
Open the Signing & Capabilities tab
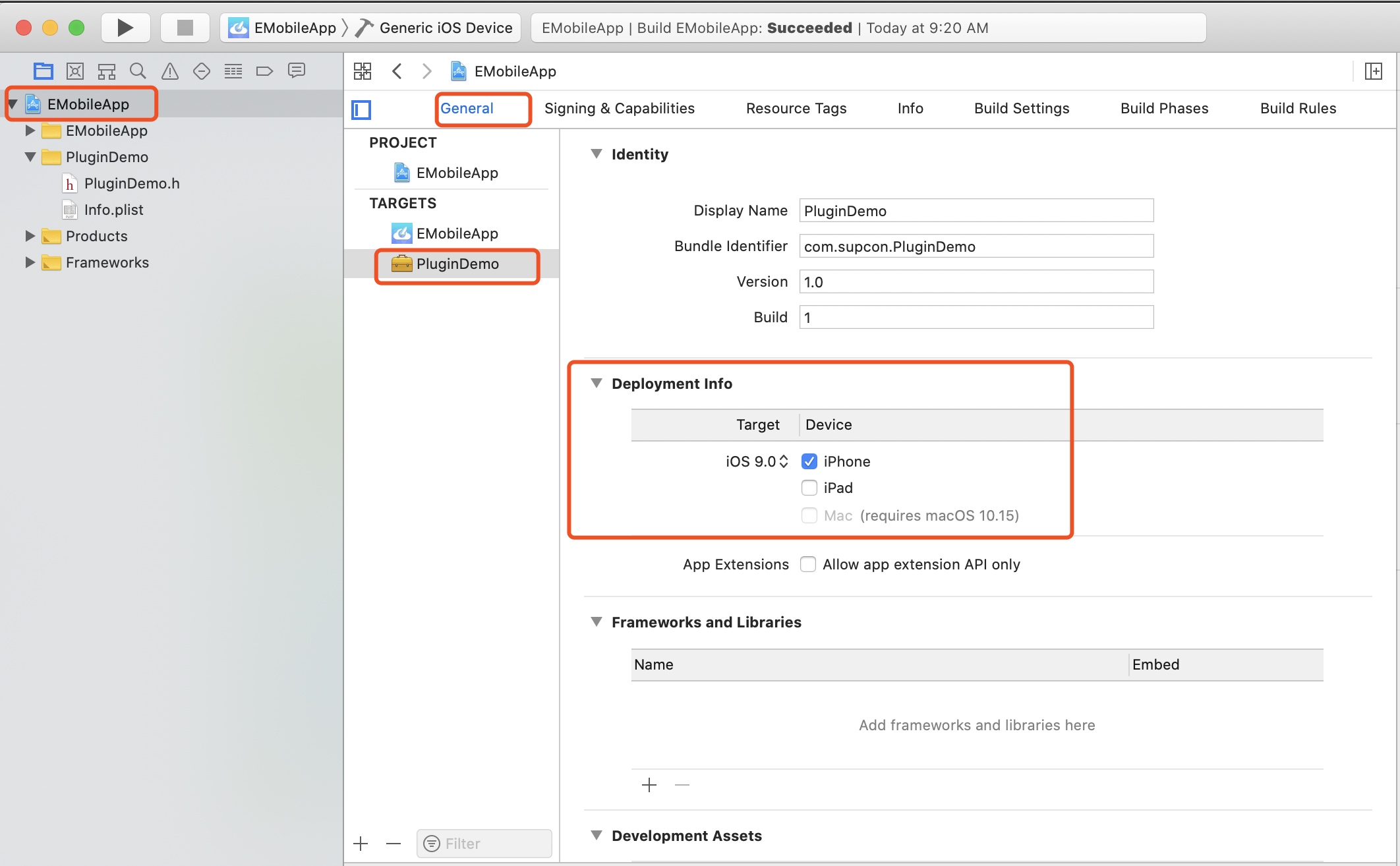[620, 109]
